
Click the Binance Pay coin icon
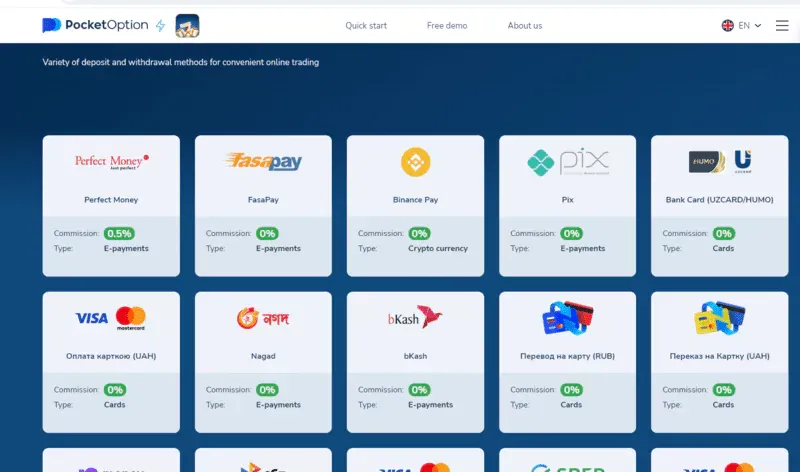tap(415, 162)
